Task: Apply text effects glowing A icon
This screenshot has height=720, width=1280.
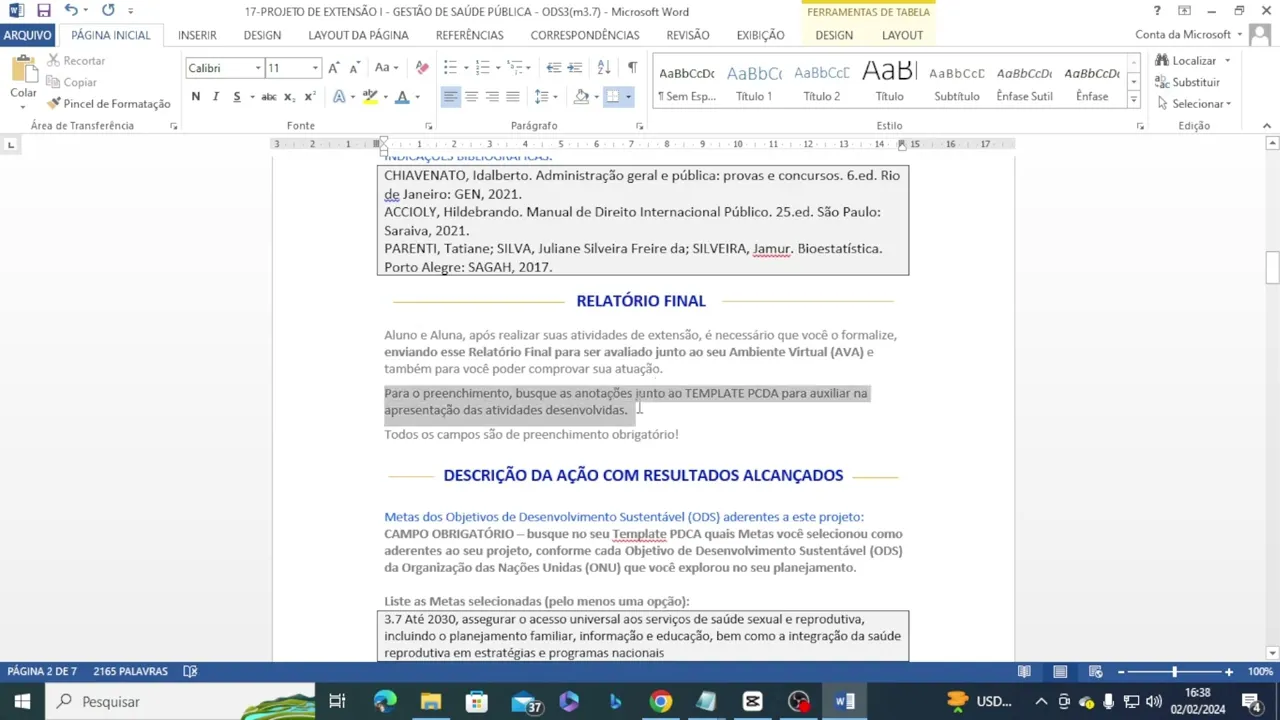Action: tap(339, 96)
